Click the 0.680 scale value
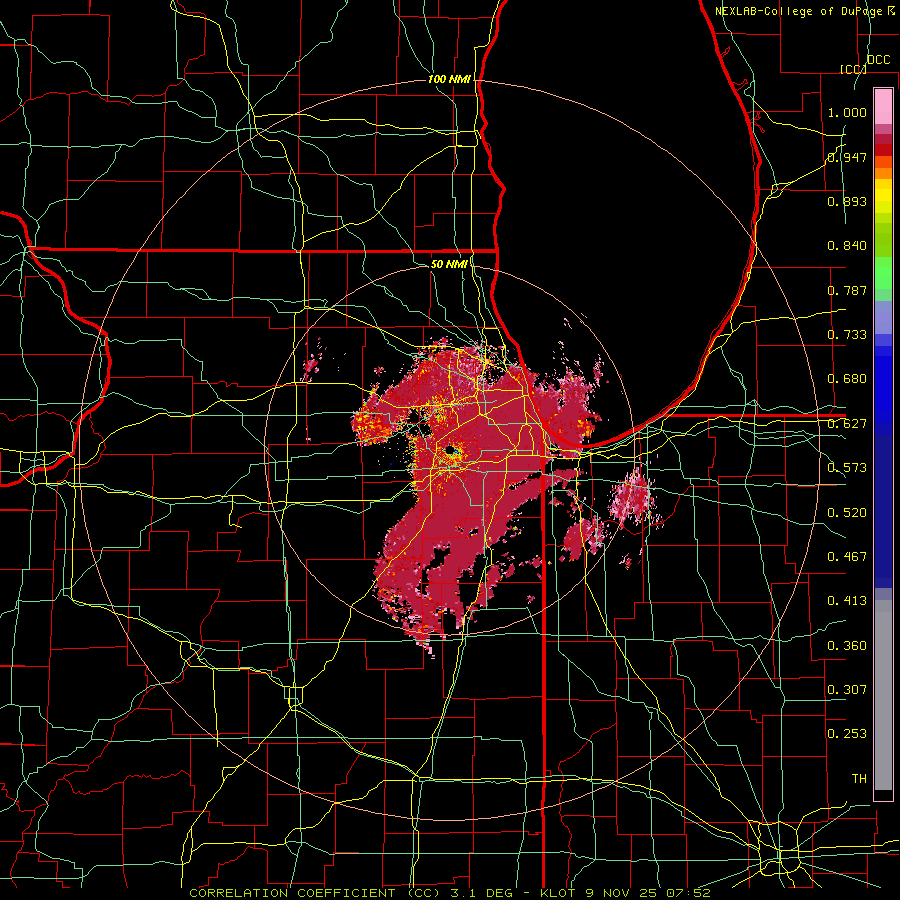Viewport: 900px width, 900px height. [x=847, y=379]
